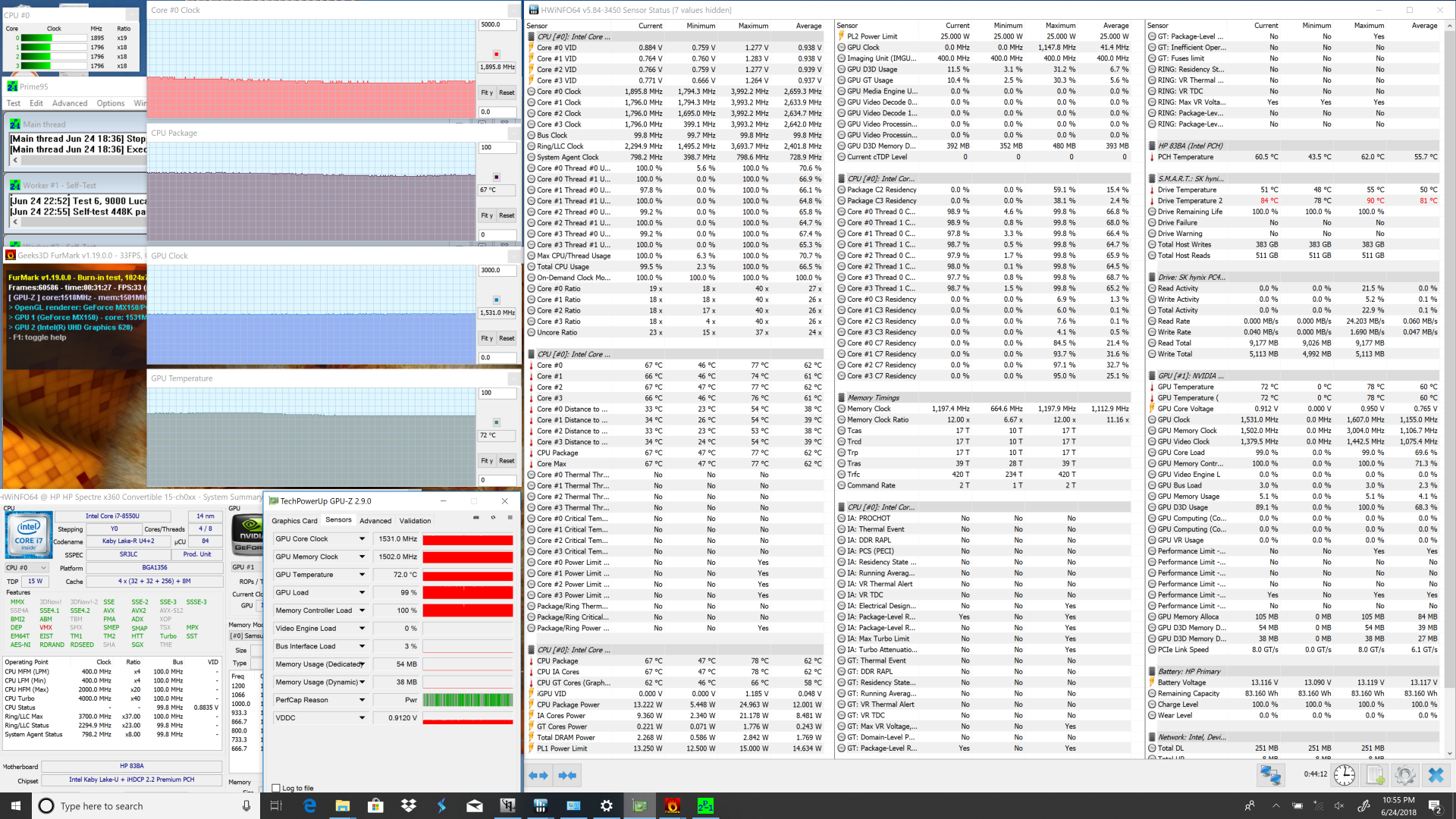Enable the Log to file checkbox
This screenshot has width=1456, height=819.
click(276, 788)
